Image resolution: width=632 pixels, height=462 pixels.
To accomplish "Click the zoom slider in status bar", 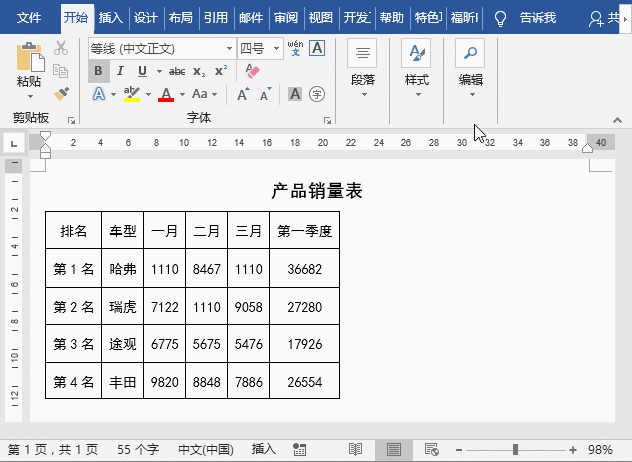I will (x=516, y=450).
